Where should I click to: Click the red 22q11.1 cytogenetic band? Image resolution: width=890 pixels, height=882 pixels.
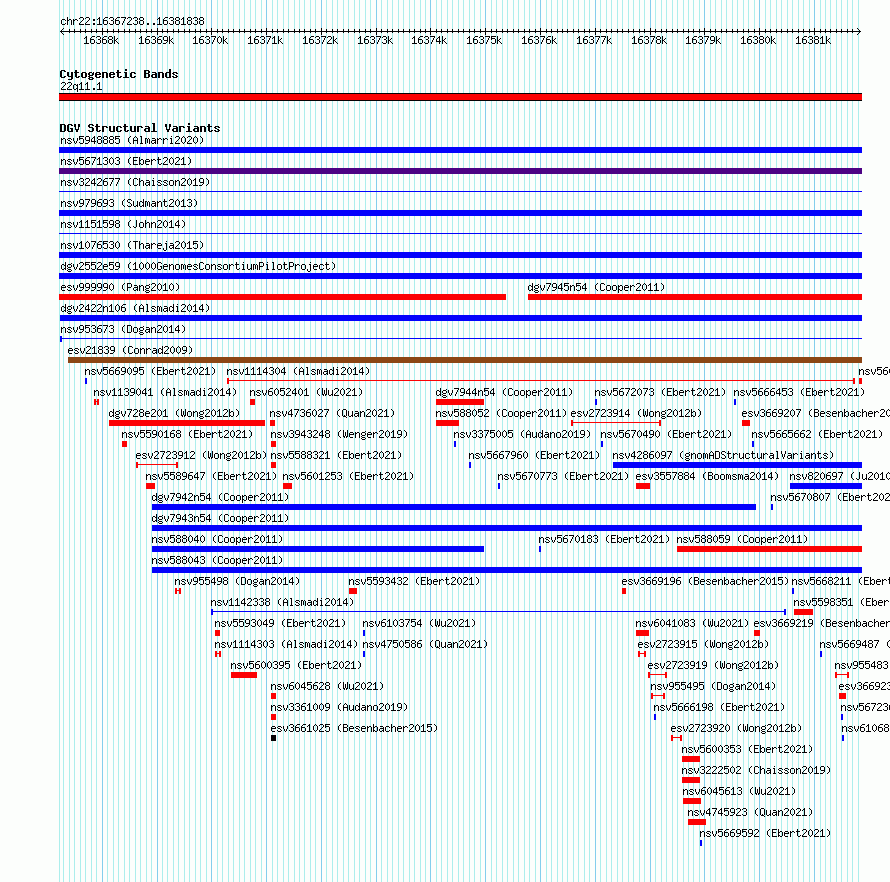(x=460, y=97)
